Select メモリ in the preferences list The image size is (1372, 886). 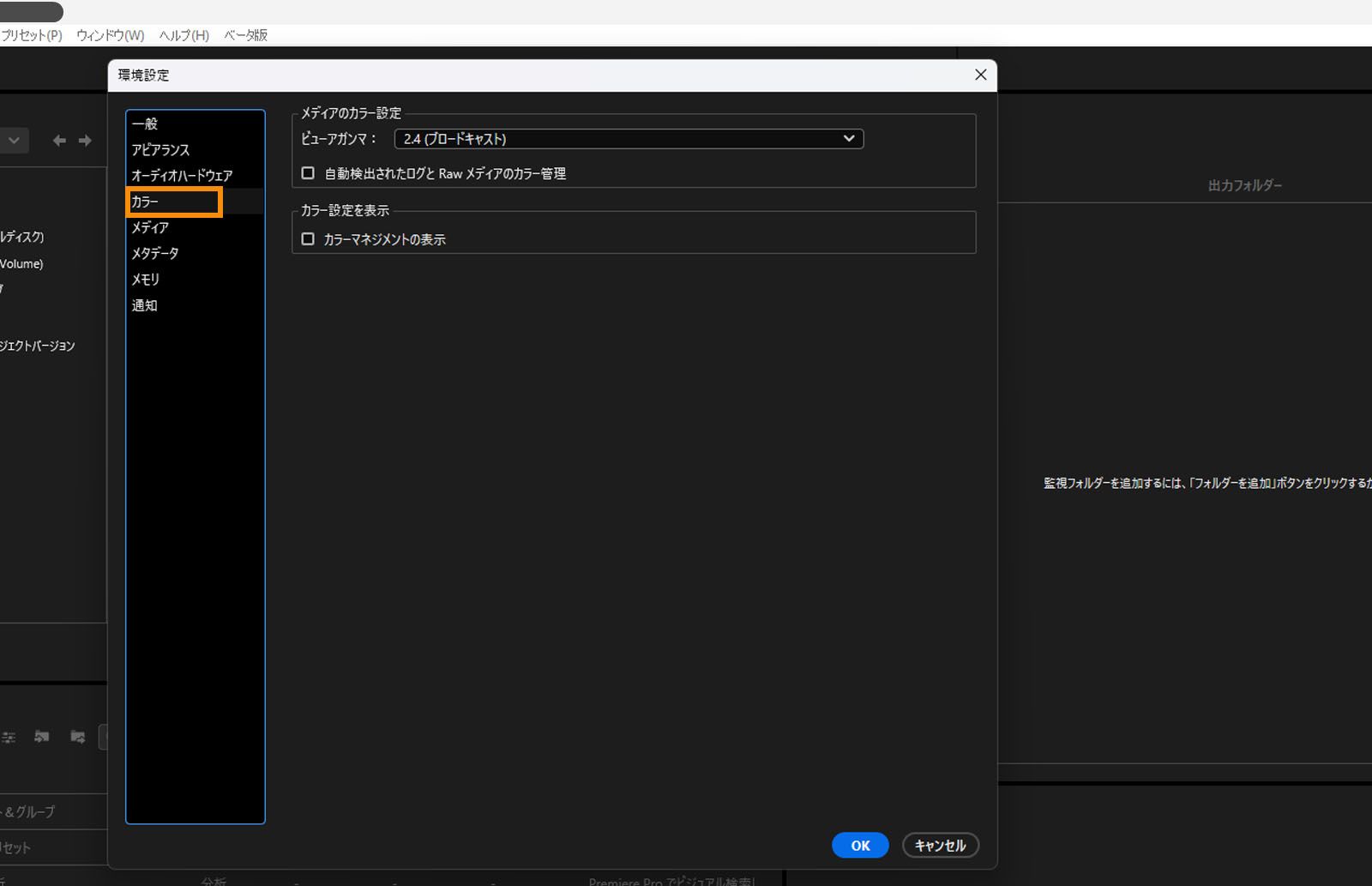pyautogui.click(x=195, y=279)
